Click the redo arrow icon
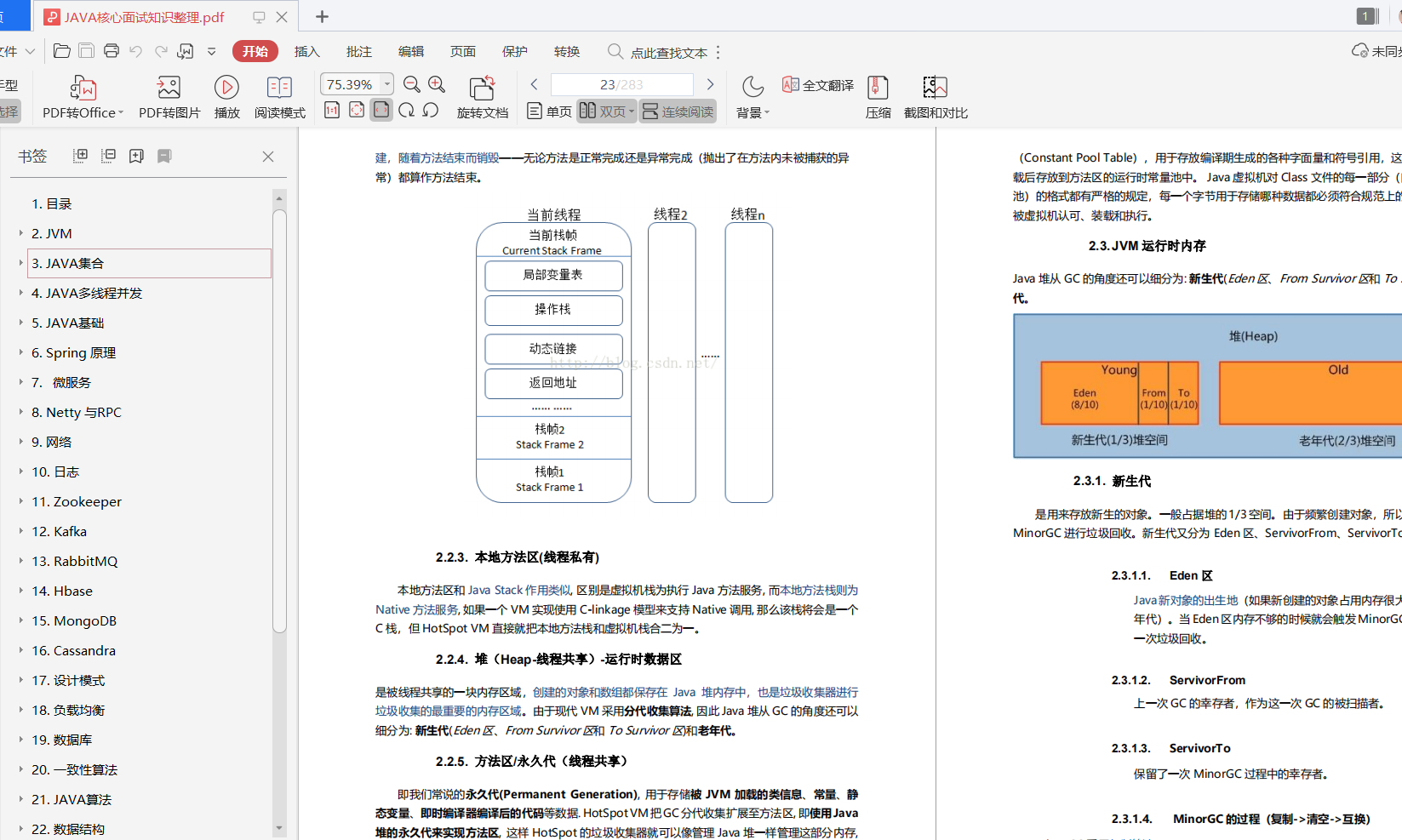Viewport: 1402px width, 840px height. (x=161, y=51)
